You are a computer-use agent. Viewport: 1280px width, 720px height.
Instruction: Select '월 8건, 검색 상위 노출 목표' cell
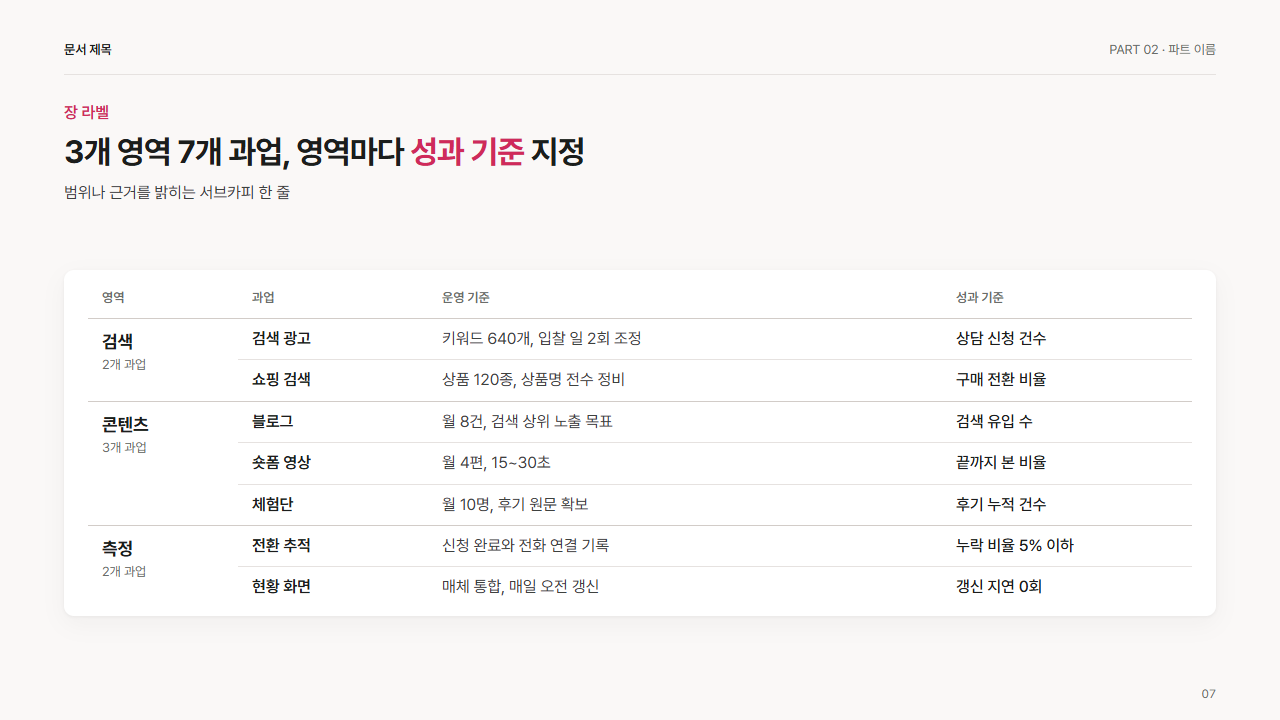click(527, 422)
